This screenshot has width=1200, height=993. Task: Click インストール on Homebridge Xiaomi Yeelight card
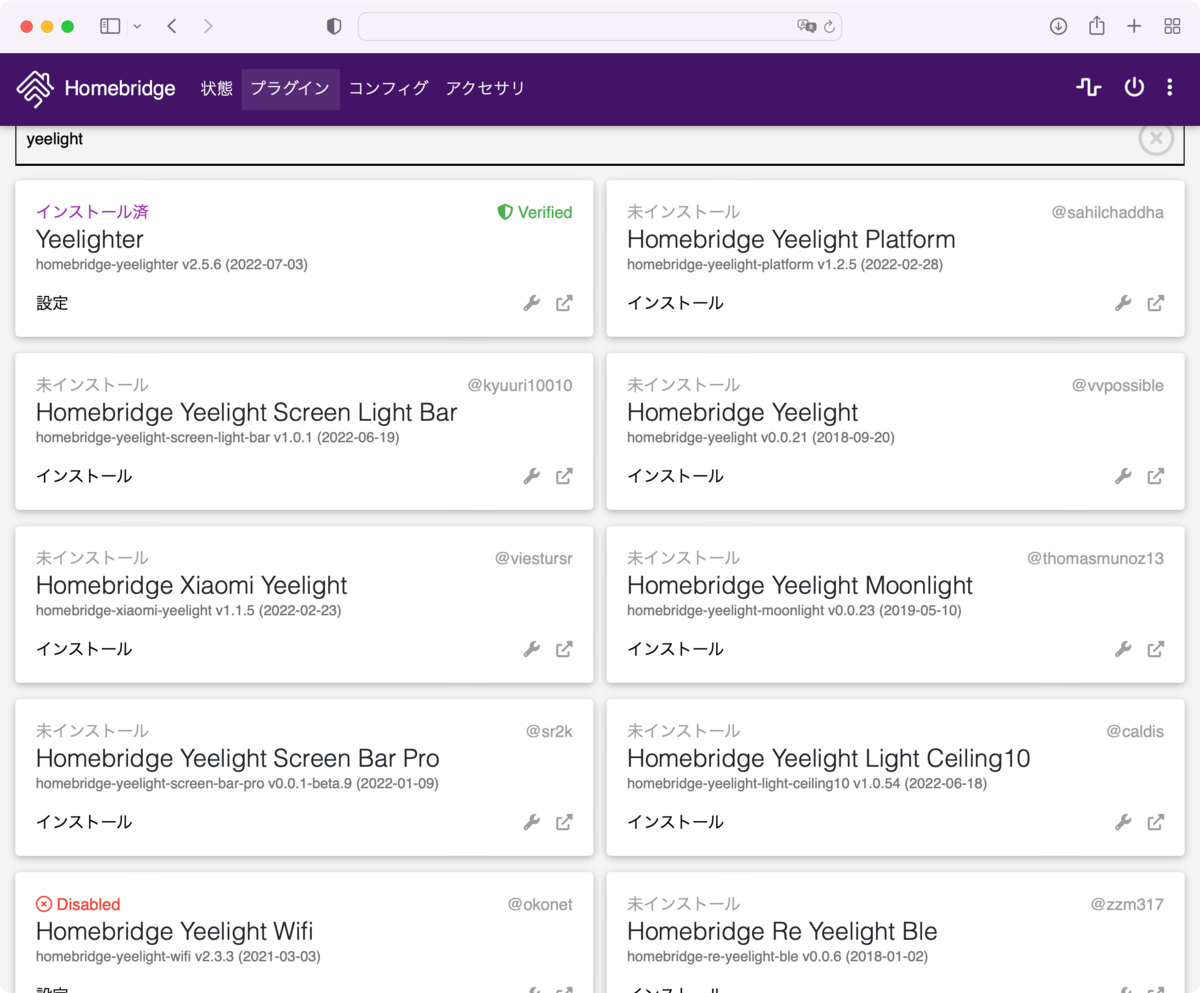pyautogui.click(x=84, y=649)
